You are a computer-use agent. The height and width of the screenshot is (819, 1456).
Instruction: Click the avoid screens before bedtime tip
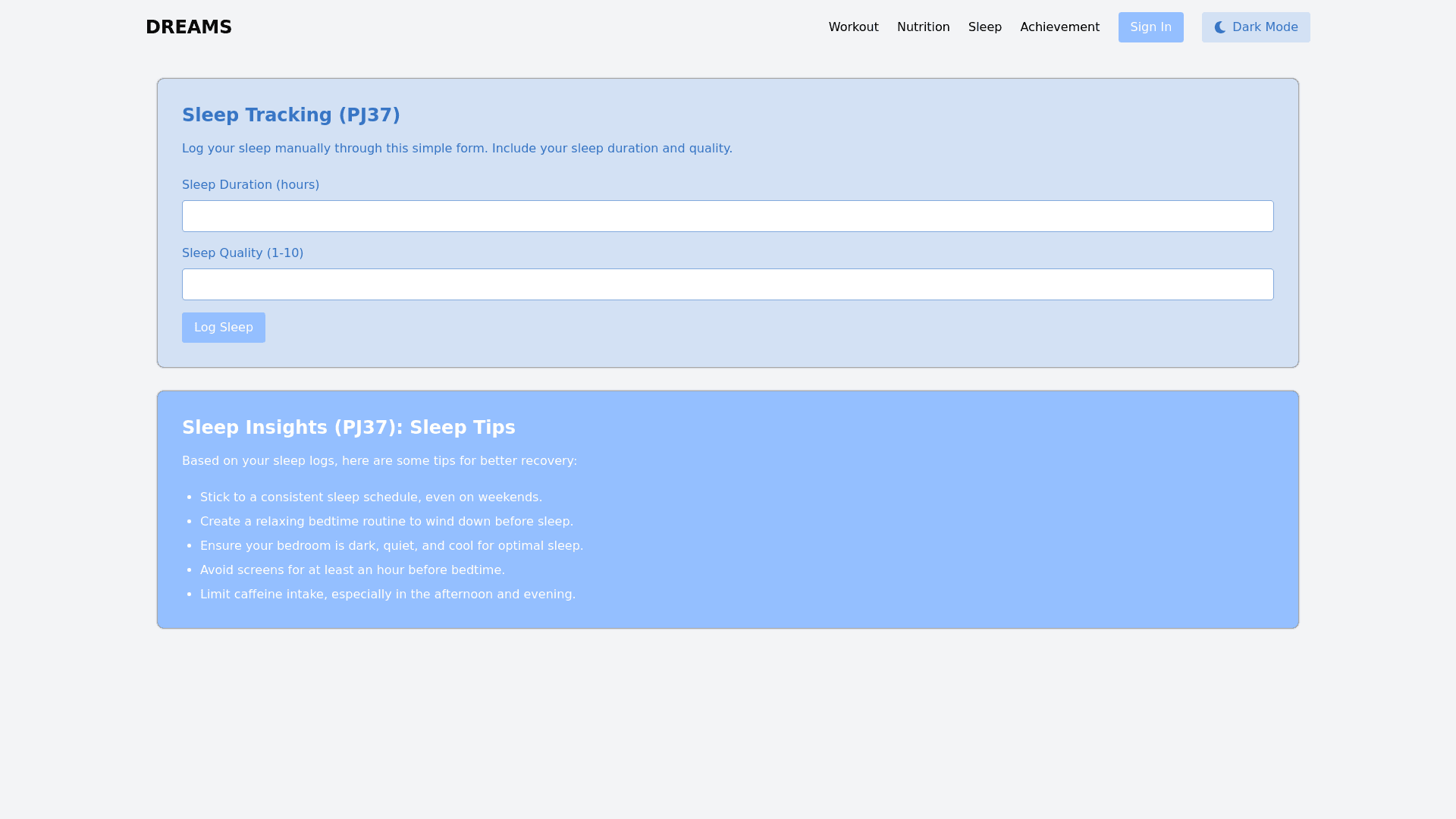click(x=352, y=570)
